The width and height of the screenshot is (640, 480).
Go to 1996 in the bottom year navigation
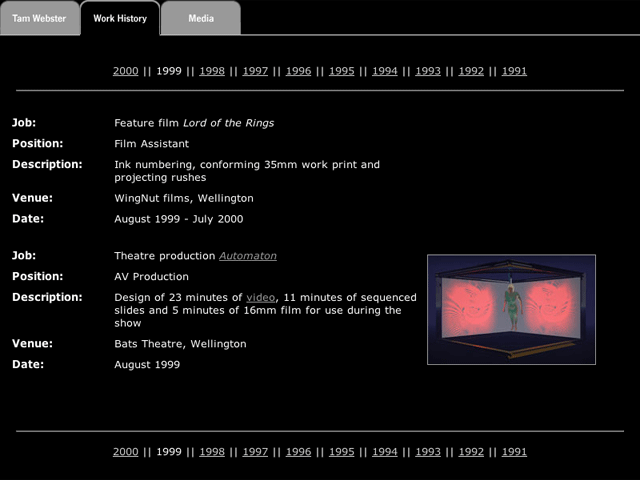click(x=298, y=452)
